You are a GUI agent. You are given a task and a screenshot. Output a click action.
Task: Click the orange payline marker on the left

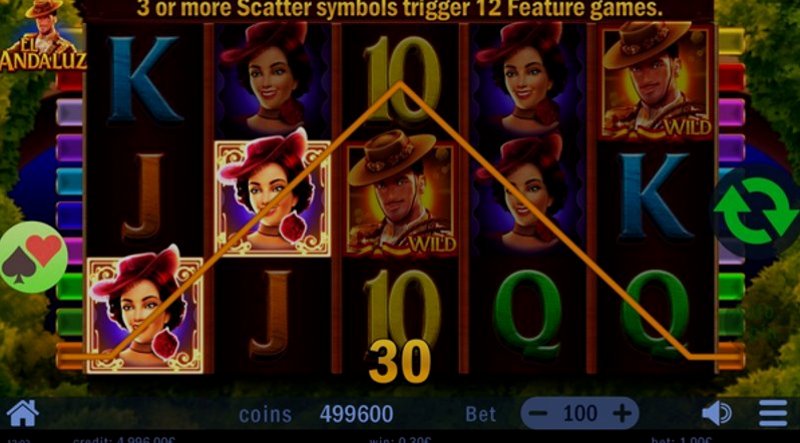pos(69,356)
